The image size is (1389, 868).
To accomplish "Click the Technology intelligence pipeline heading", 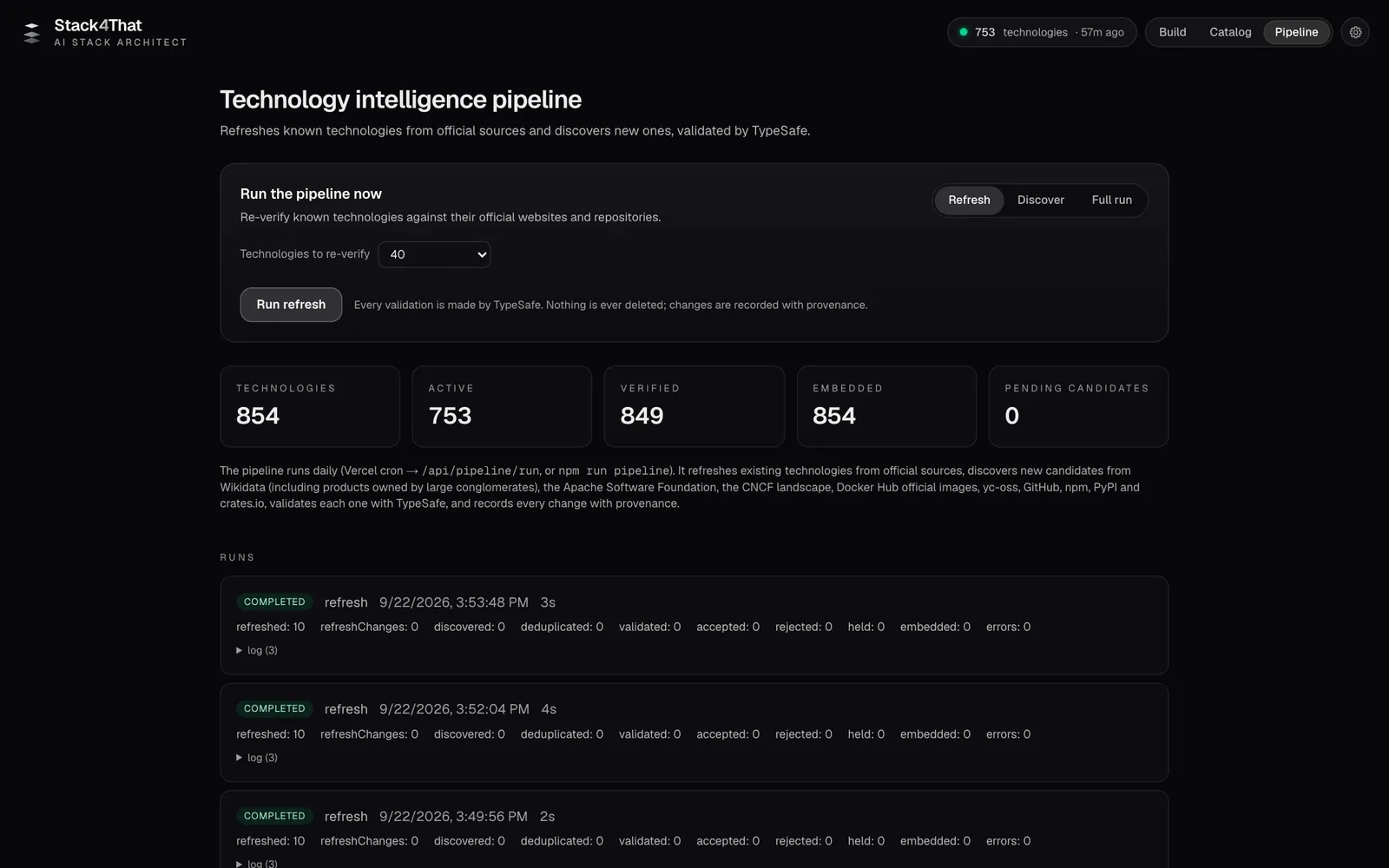I will coord(401,100).
